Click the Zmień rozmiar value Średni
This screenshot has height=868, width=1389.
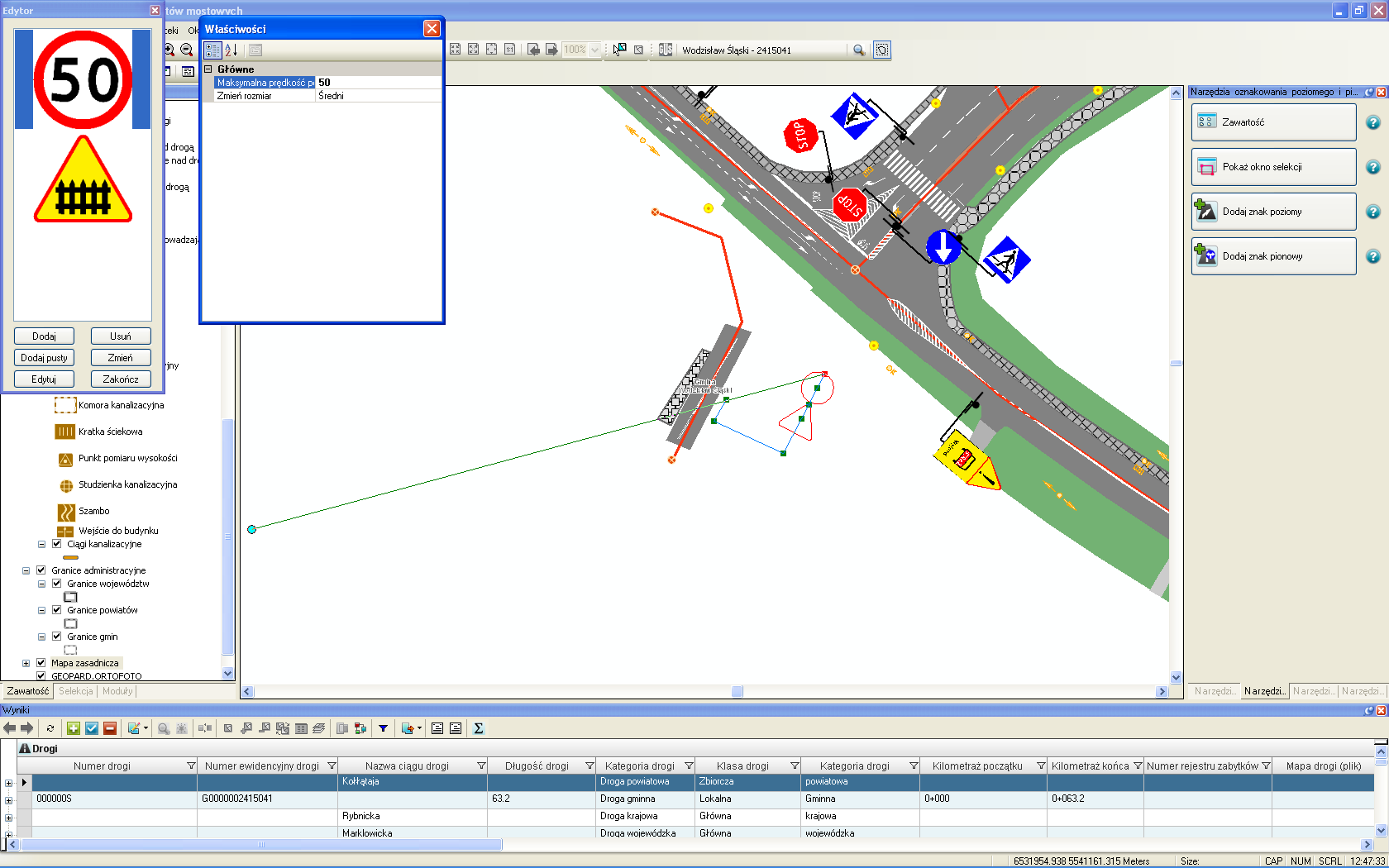(379, 96)
